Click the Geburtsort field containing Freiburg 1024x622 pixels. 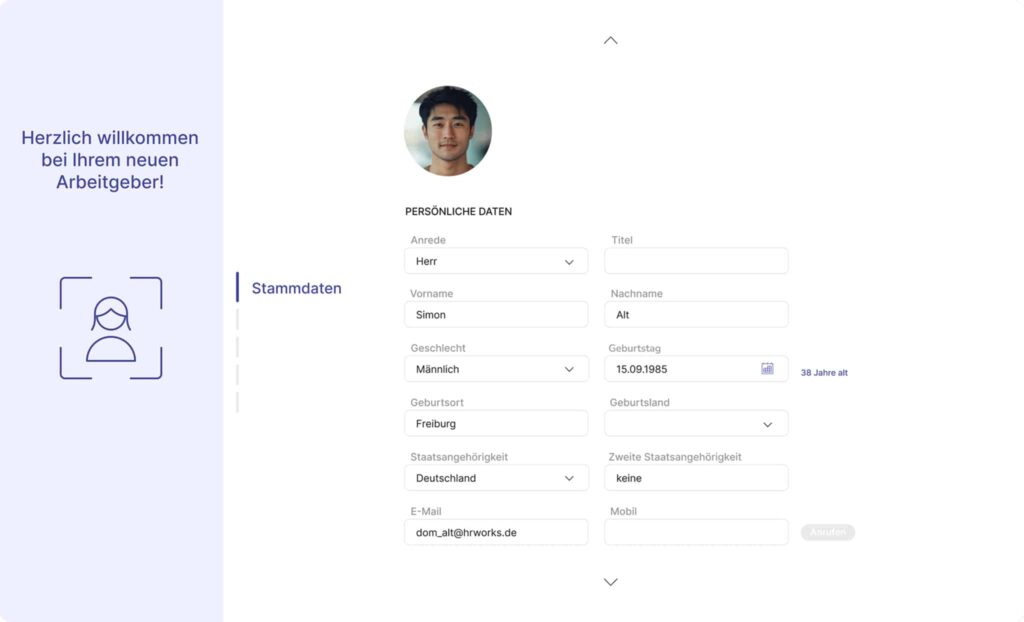coord(496,424)
